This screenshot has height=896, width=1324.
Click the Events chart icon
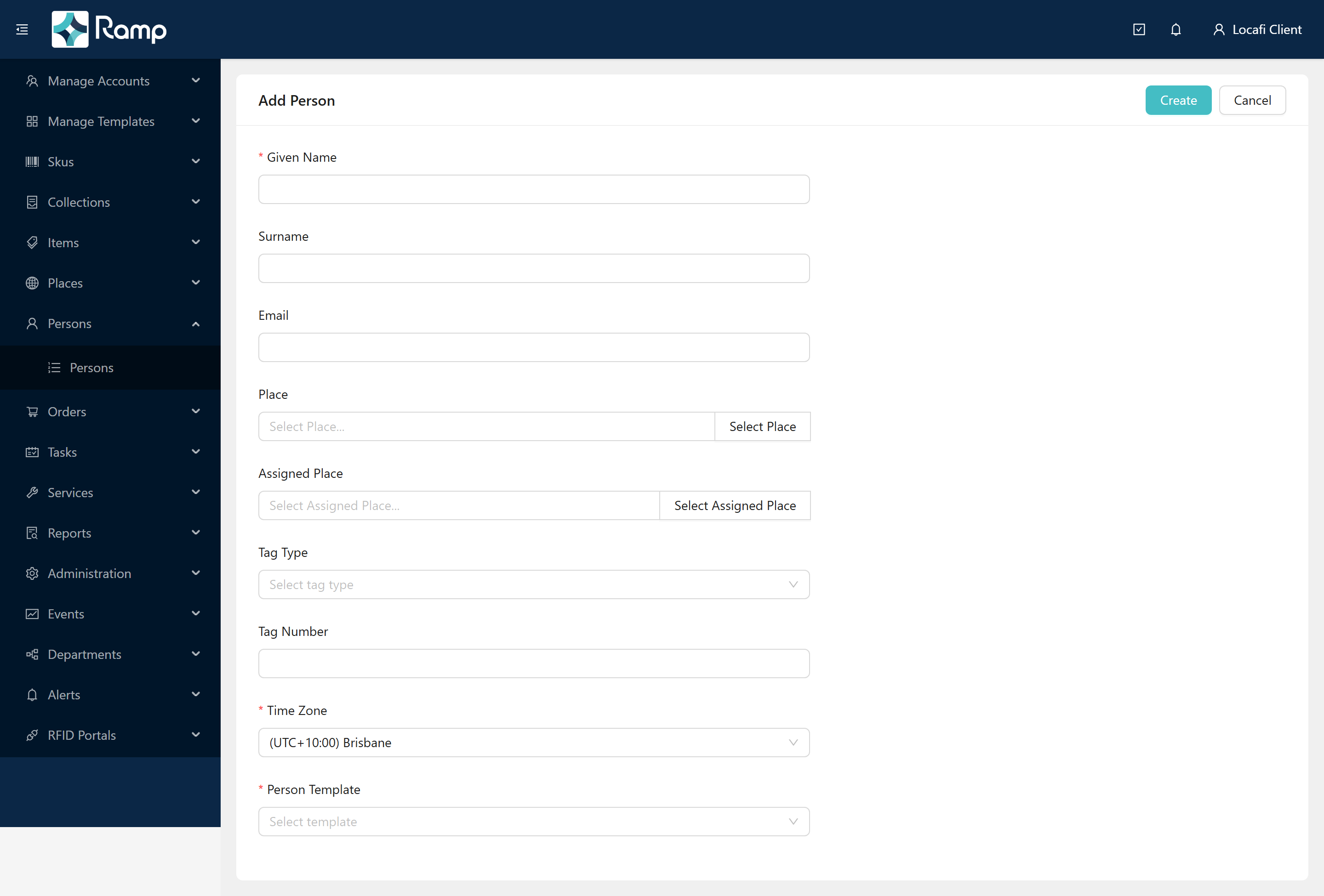click(32, 614)
